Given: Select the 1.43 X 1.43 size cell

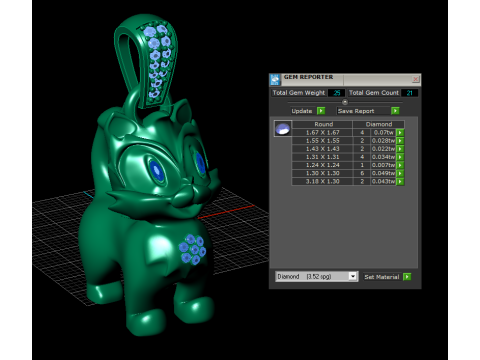Looking at the screenshot, I should point(322,149).
